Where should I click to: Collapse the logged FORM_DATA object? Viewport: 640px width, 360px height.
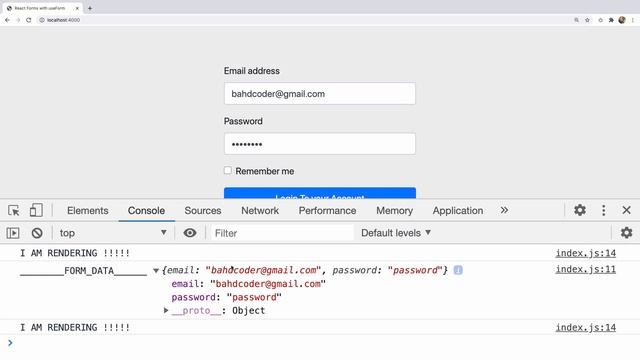point(156,271)
